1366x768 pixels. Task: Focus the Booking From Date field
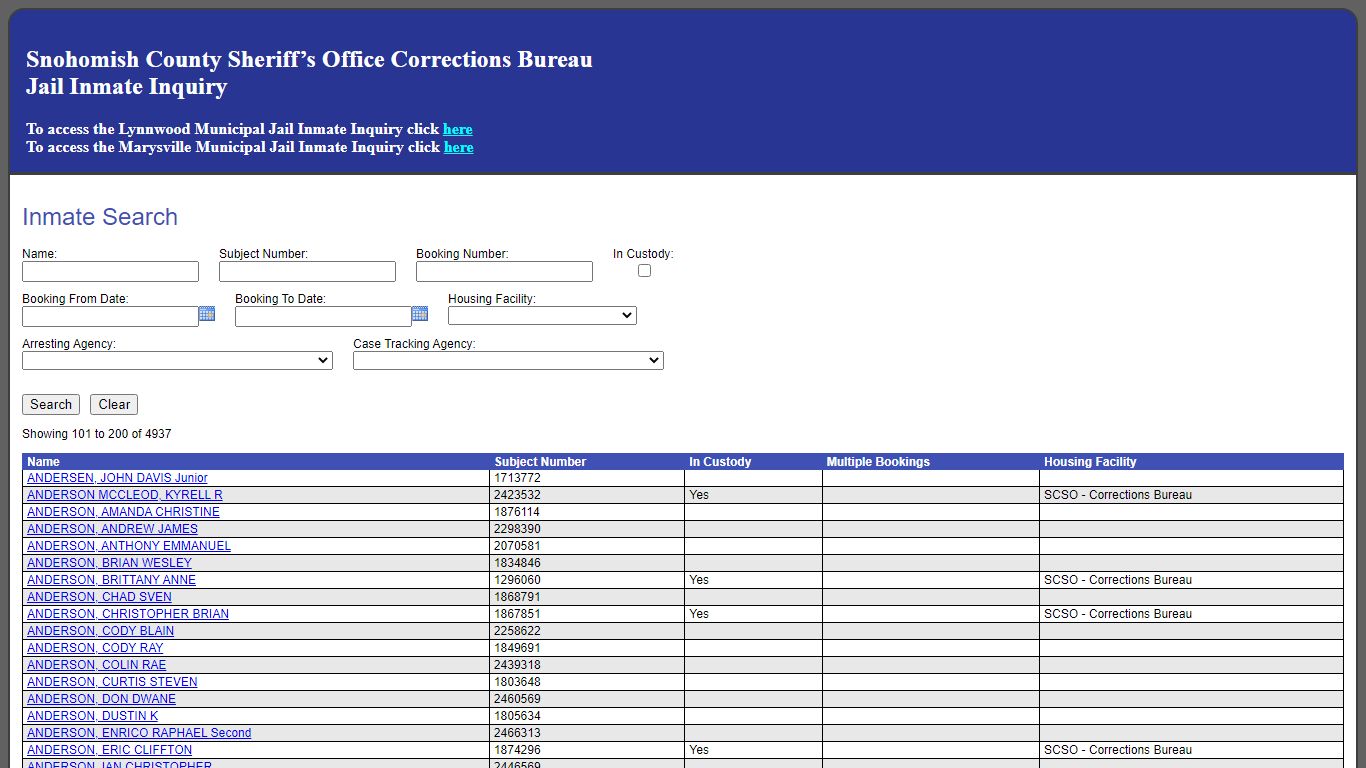pos(110,317)
